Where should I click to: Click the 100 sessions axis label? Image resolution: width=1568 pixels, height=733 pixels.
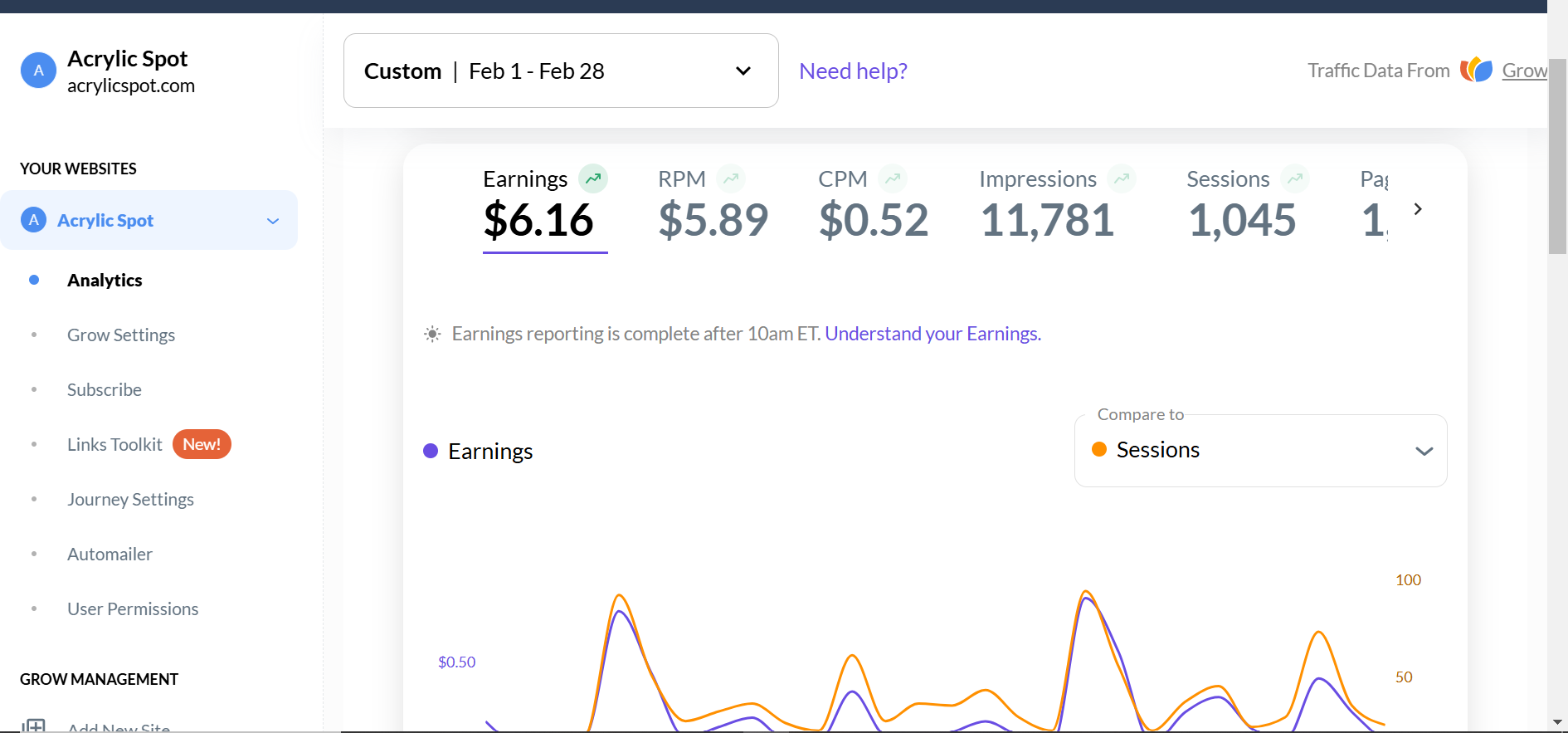tap(1408, 580)
